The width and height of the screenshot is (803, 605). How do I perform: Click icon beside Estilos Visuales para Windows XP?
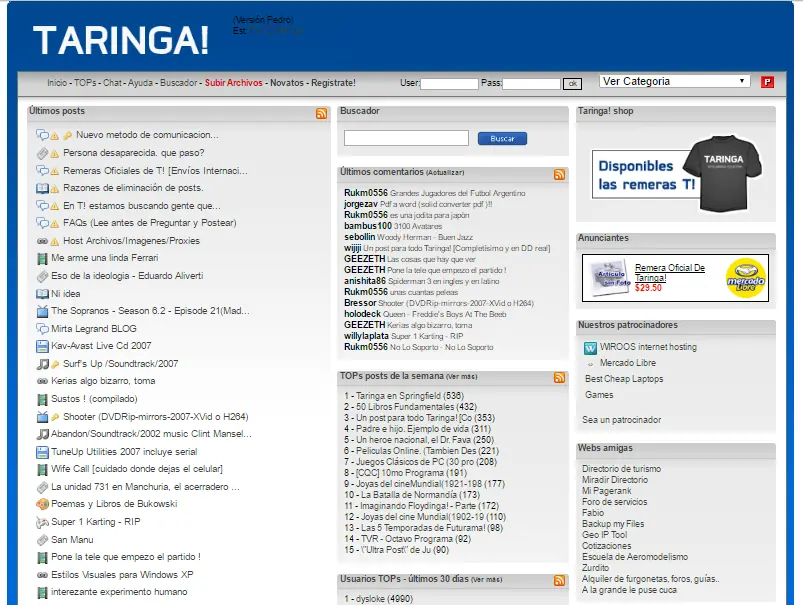point(42,575)
